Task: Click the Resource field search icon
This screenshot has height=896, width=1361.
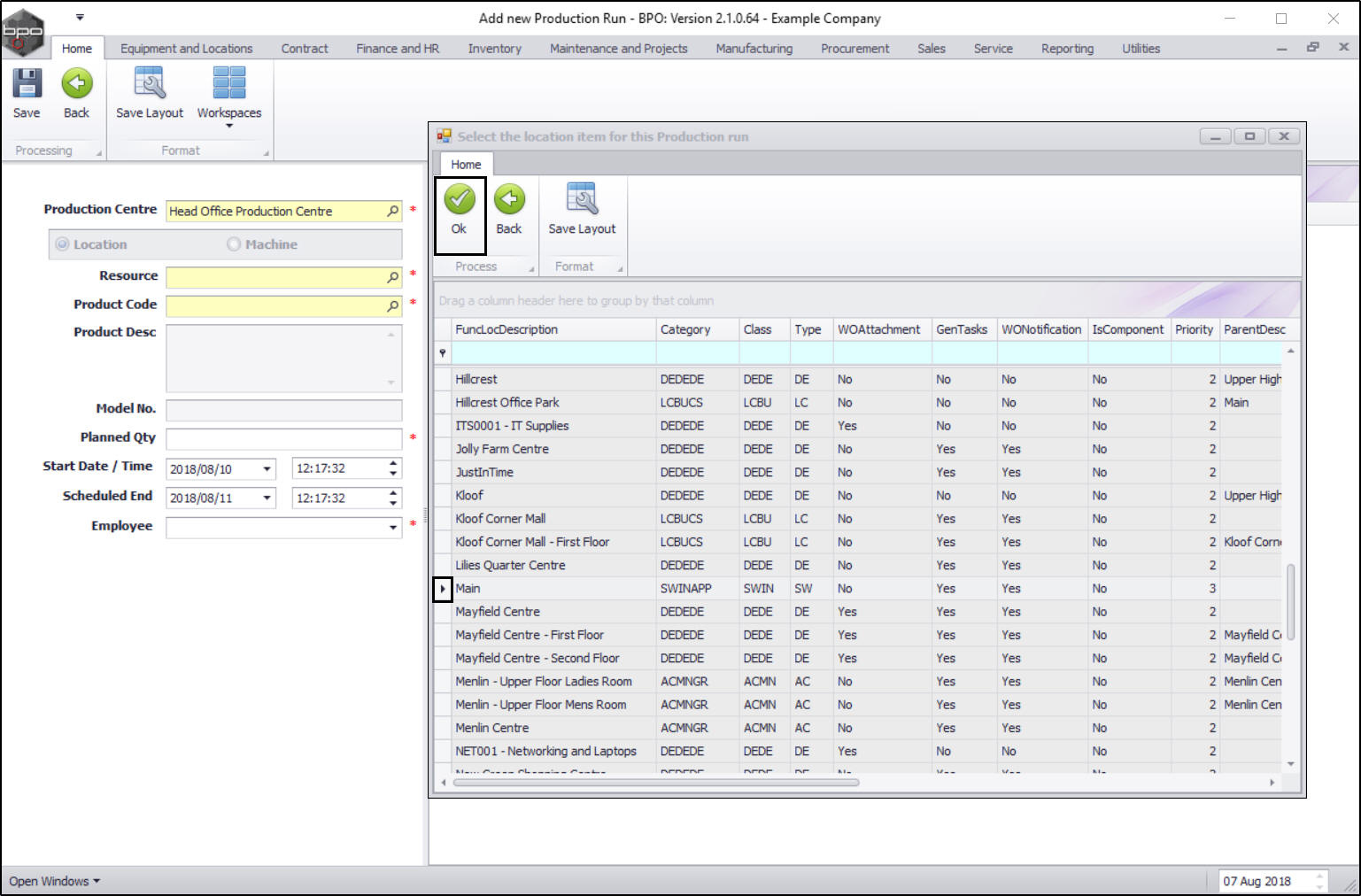Action: [393, 278]
